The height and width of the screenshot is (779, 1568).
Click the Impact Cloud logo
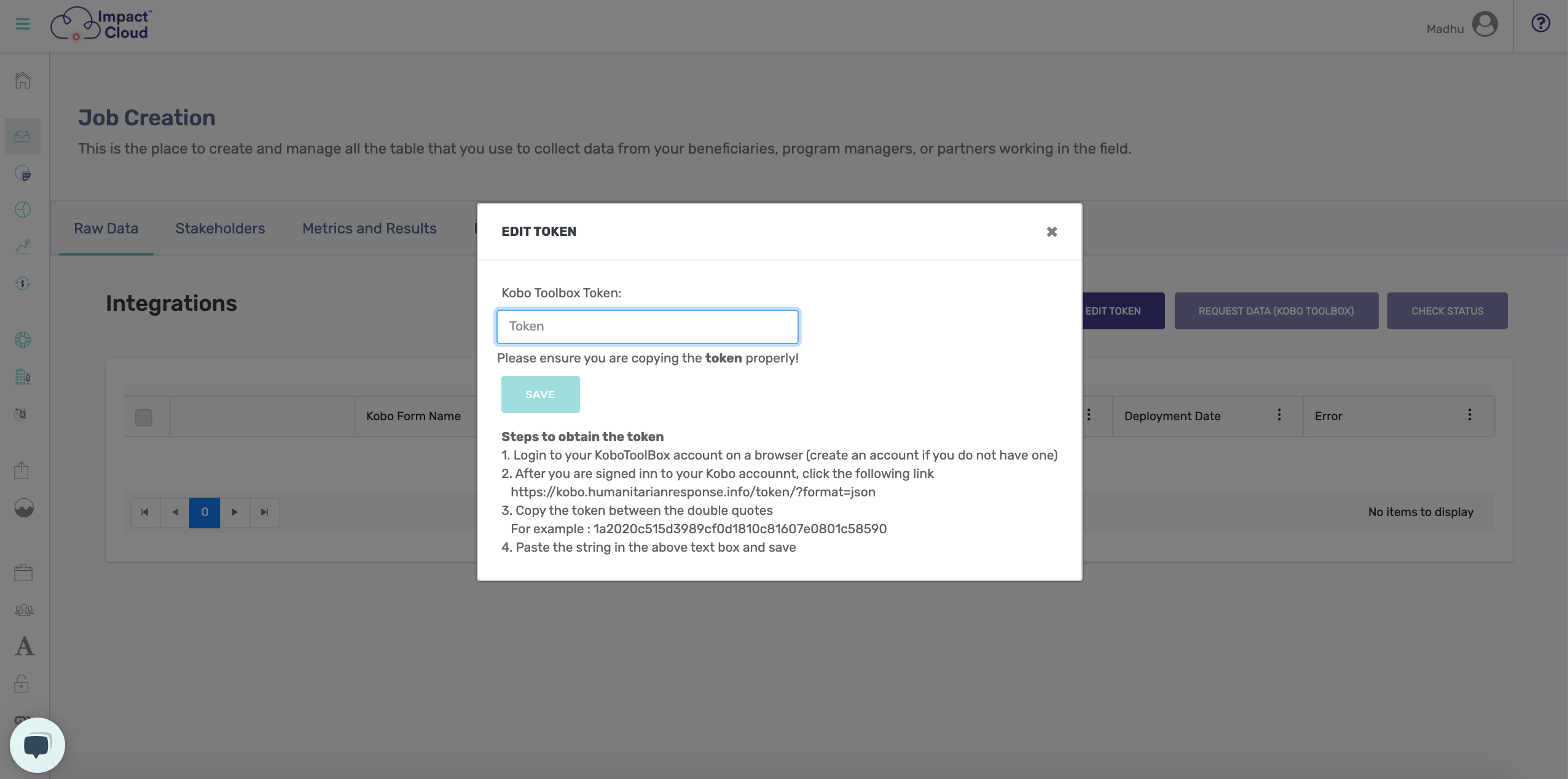tap(101, 25)
